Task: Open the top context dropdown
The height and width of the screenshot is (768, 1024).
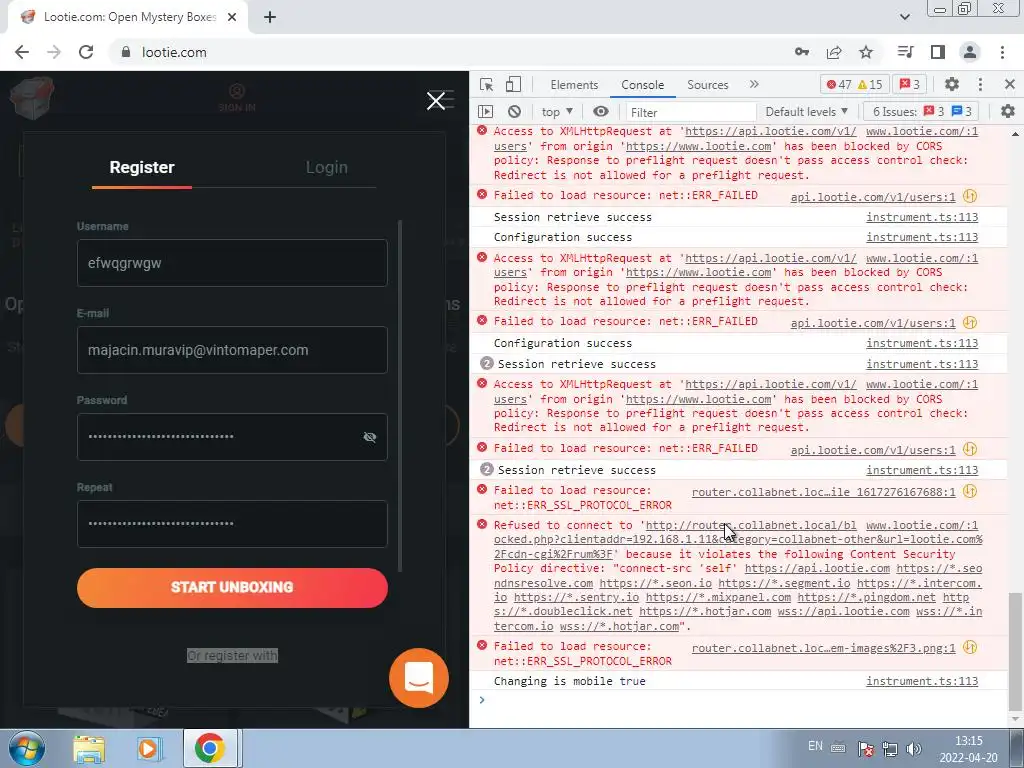Action: pos(557,112)
